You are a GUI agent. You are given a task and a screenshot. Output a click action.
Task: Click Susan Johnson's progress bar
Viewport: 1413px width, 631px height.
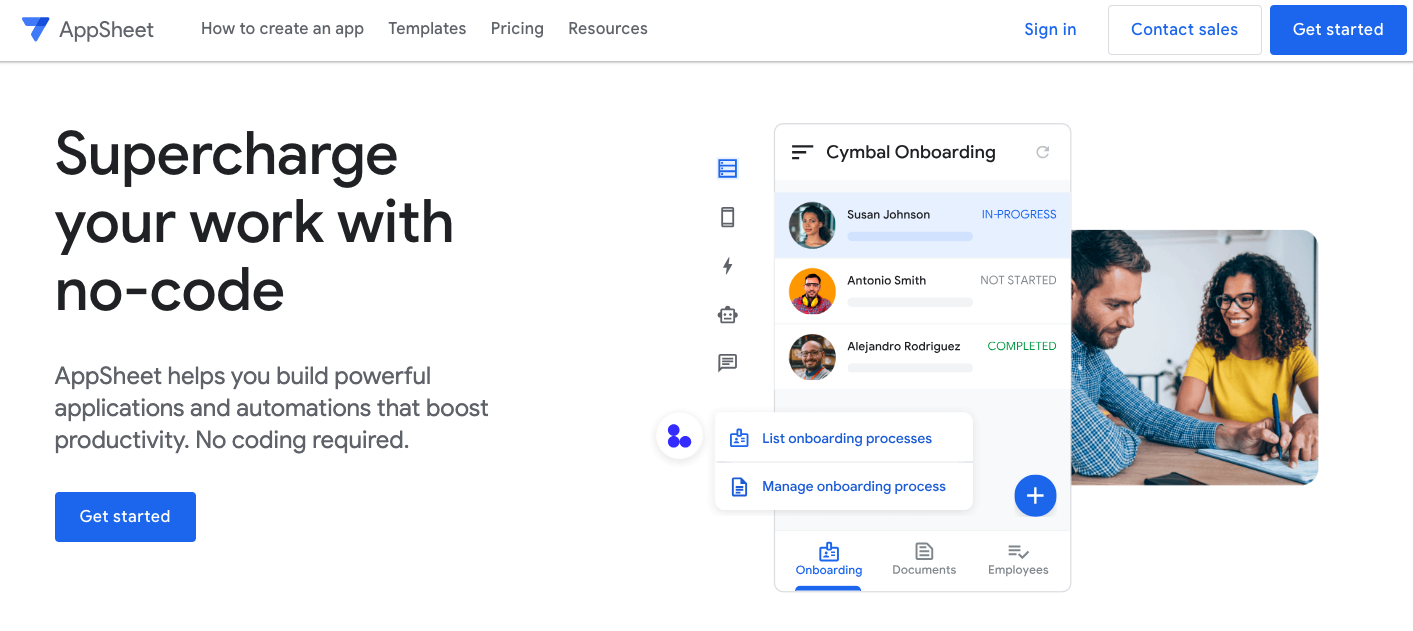coord(910,237)
